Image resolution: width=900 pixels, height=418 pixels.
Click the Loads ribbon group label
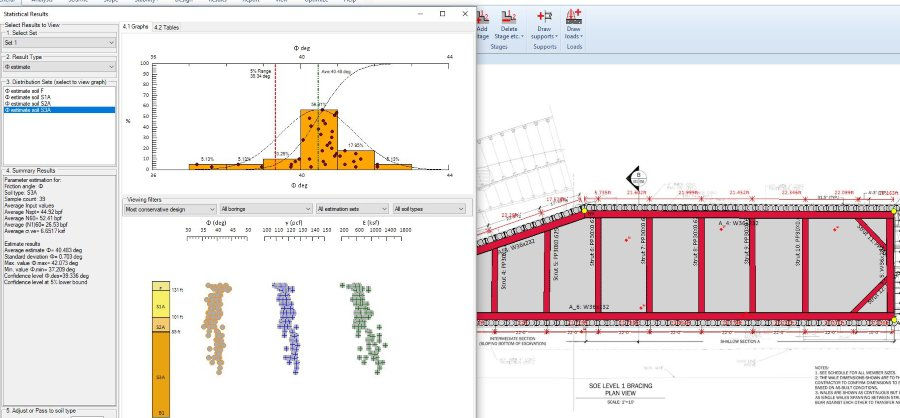[573, 47]
